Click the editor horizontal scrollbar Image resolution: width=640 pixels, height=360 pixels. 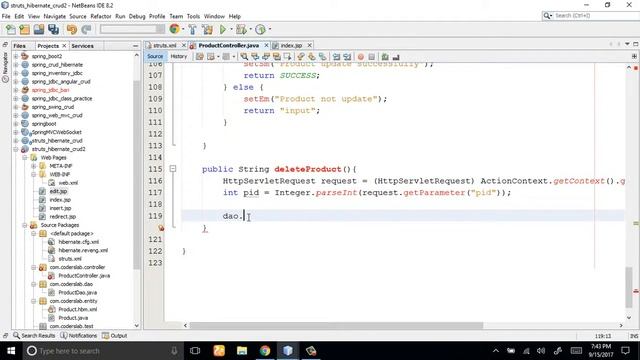[336, 326]
